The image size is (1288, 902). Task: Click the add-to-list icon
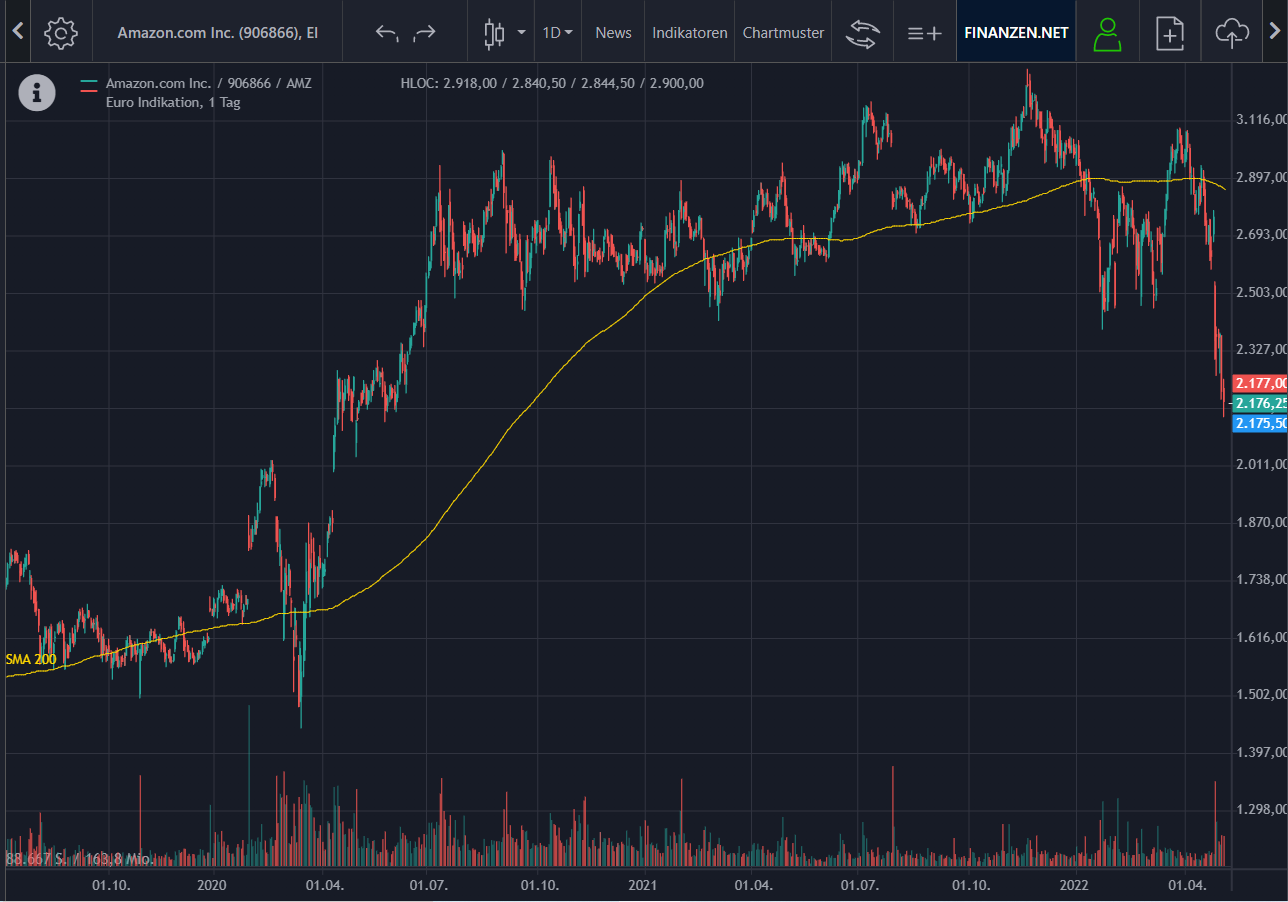[924, 33]
